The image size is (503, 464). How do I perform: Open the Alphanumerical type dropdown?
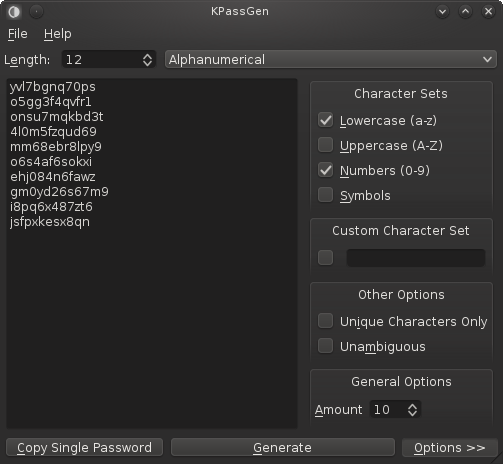point(331,60)
